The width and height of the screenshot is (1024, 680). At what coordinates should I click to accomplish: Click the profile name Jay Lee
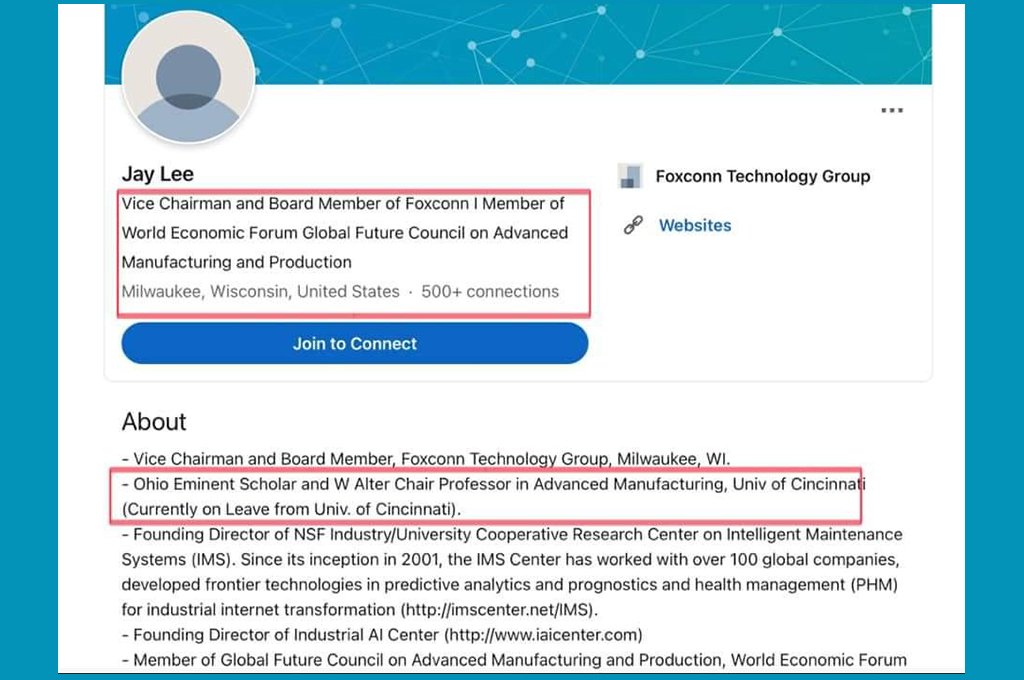pyautogui.click(x=157, y=174)
